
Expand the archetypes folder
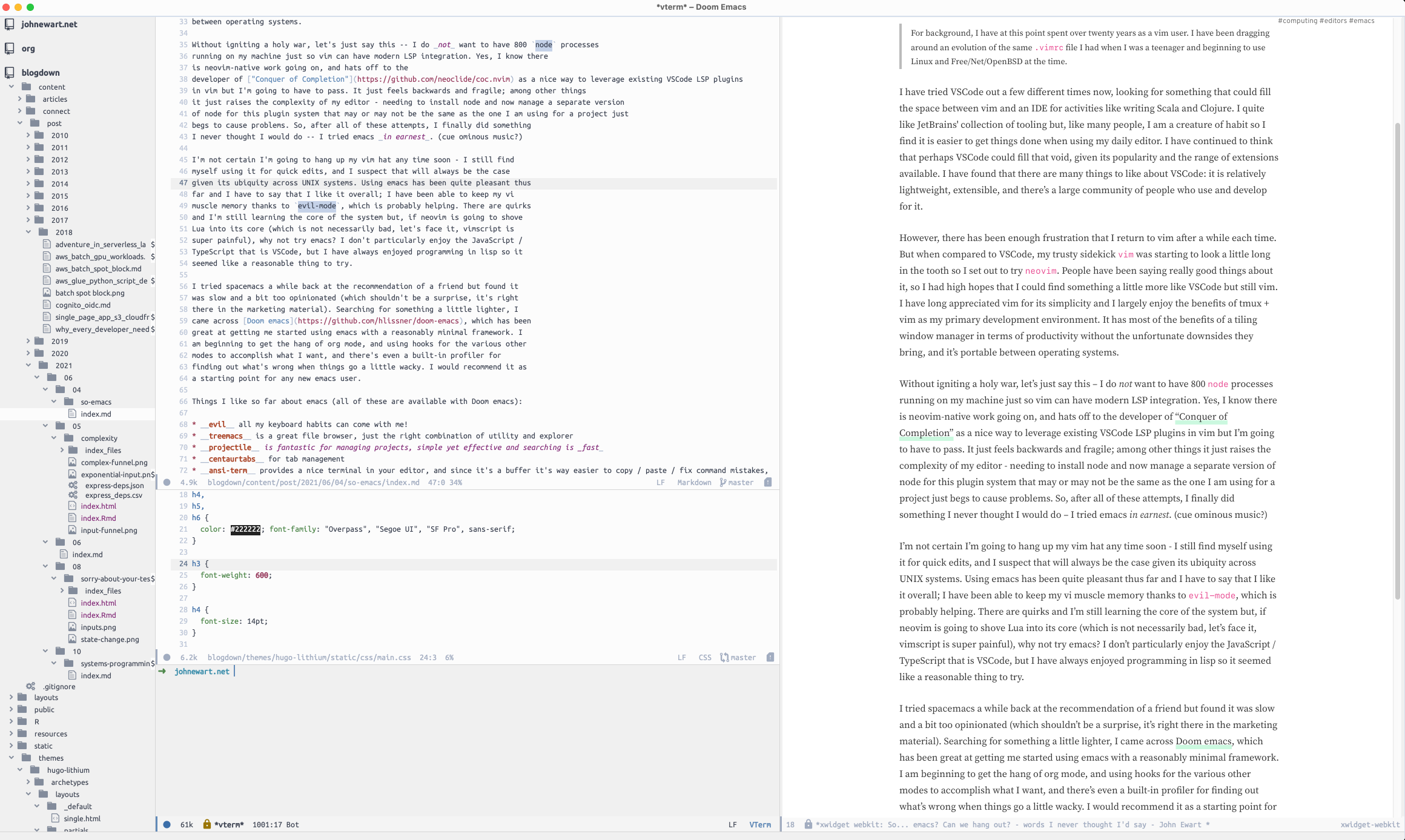28,782
